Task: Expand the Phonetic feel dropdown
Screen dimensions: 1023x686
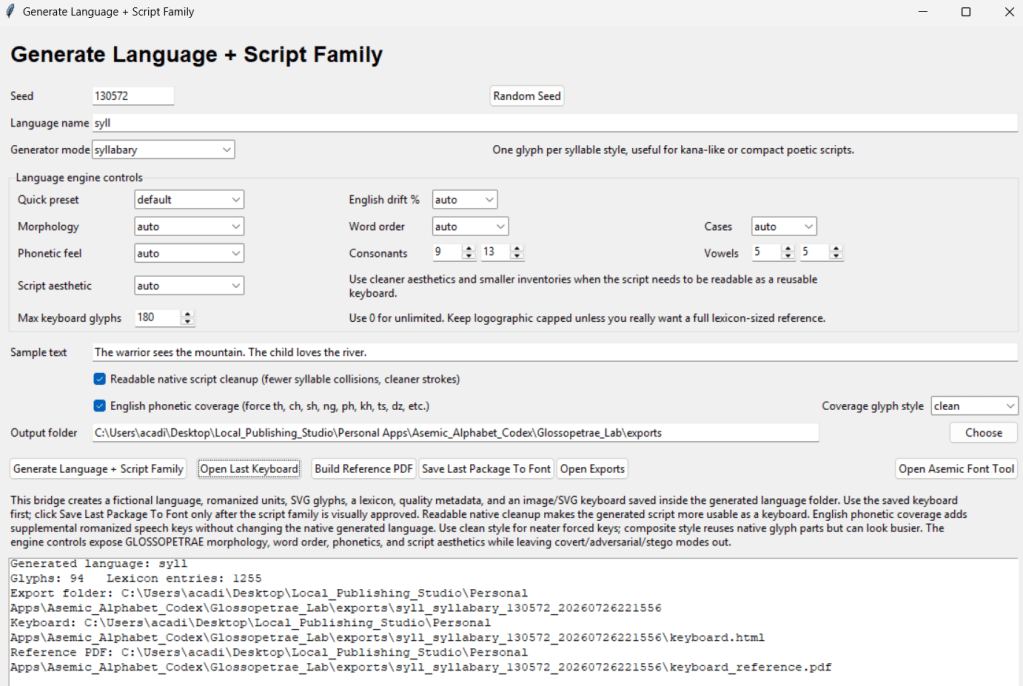Action: point(189,253)
